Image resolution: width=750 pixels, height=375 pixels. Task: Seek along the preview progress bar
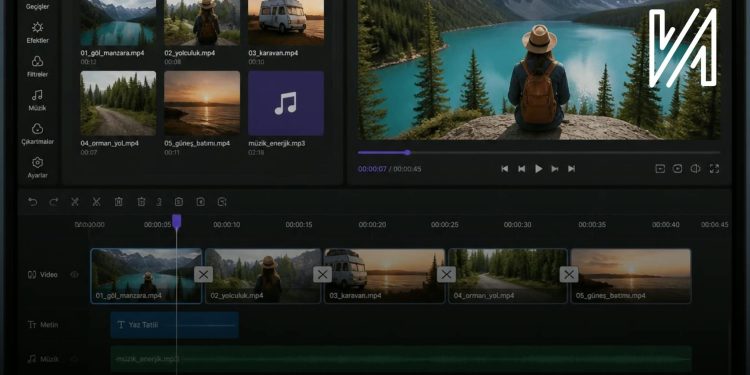[x=539, y=153]
